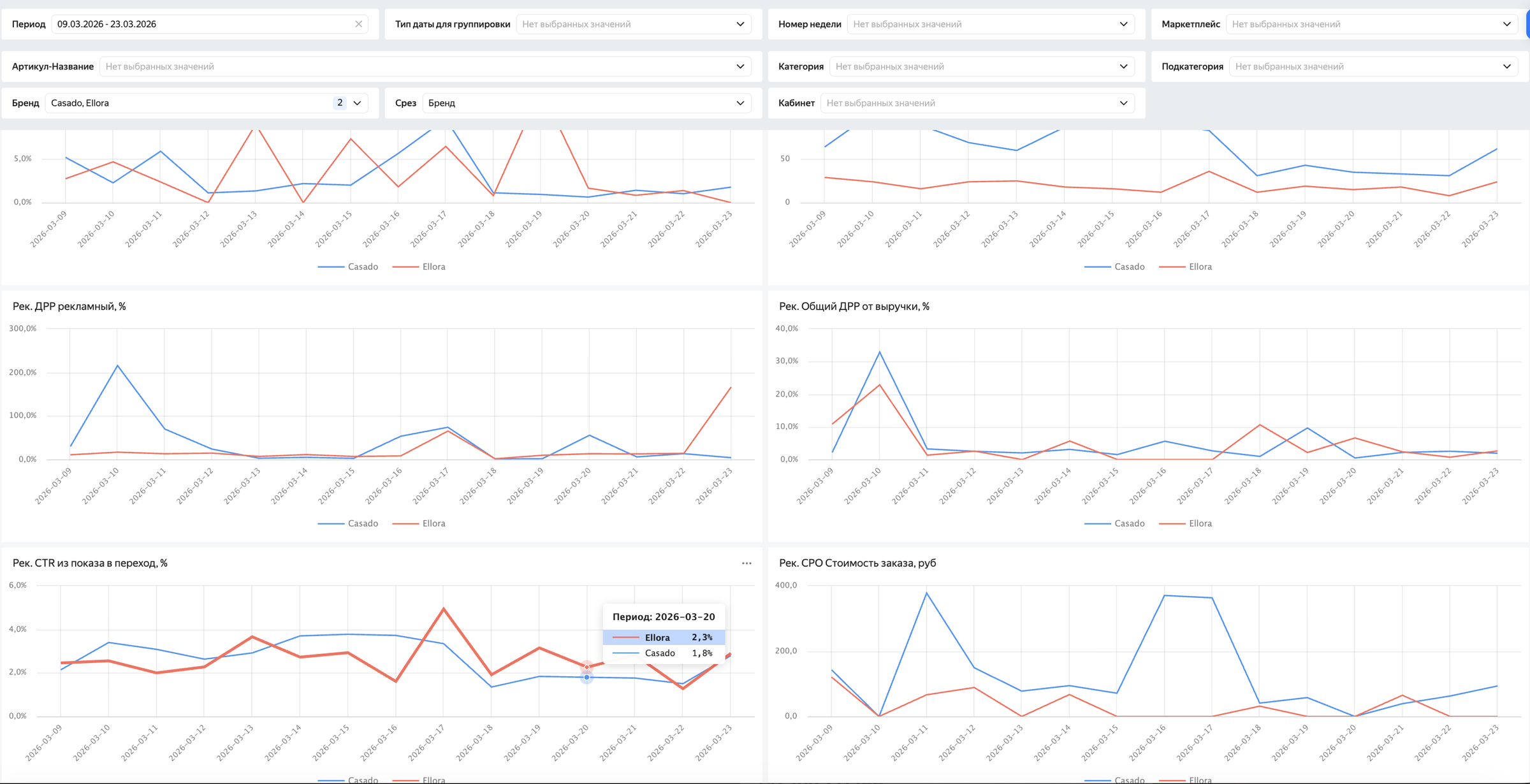Click the "Кабинет" filter label

pos(796,103)
